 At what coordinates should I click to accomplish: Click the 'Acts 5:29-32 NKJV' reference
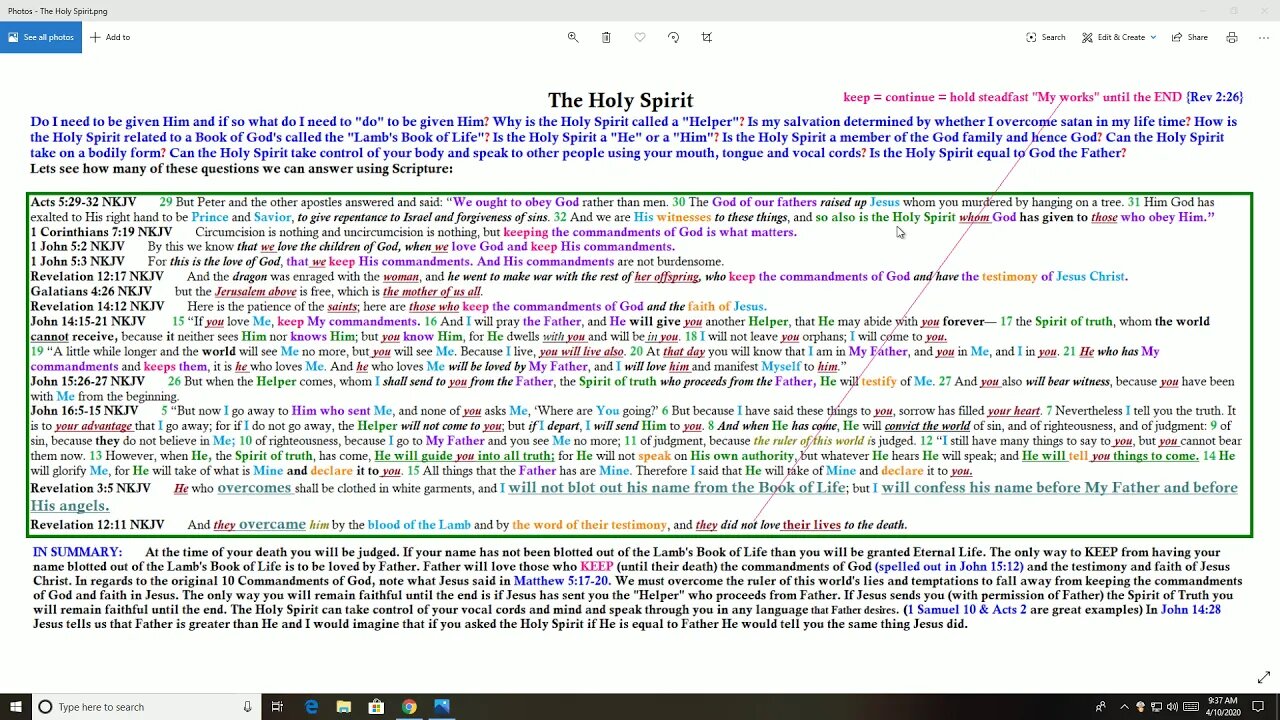[83, 202]
